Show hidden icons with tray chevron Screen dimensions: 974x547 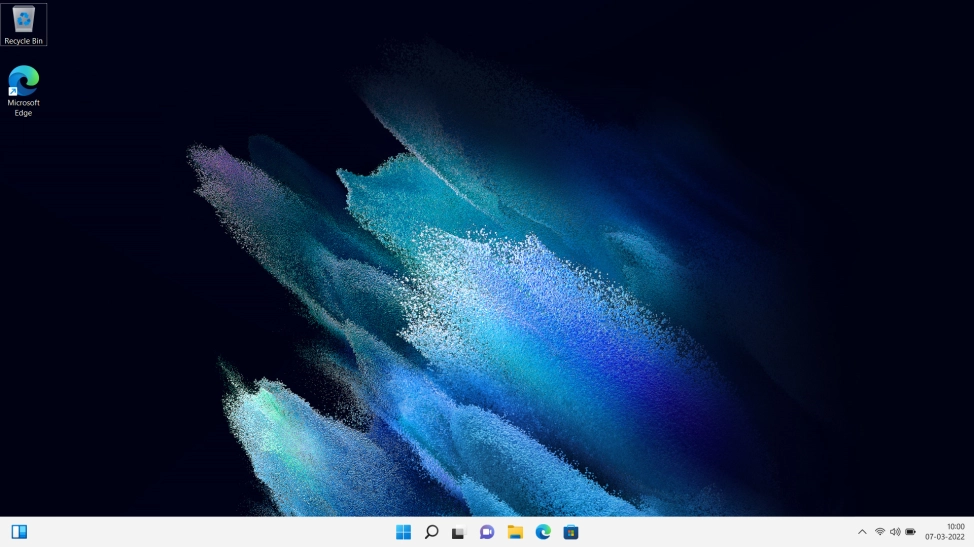coord(862,532)
